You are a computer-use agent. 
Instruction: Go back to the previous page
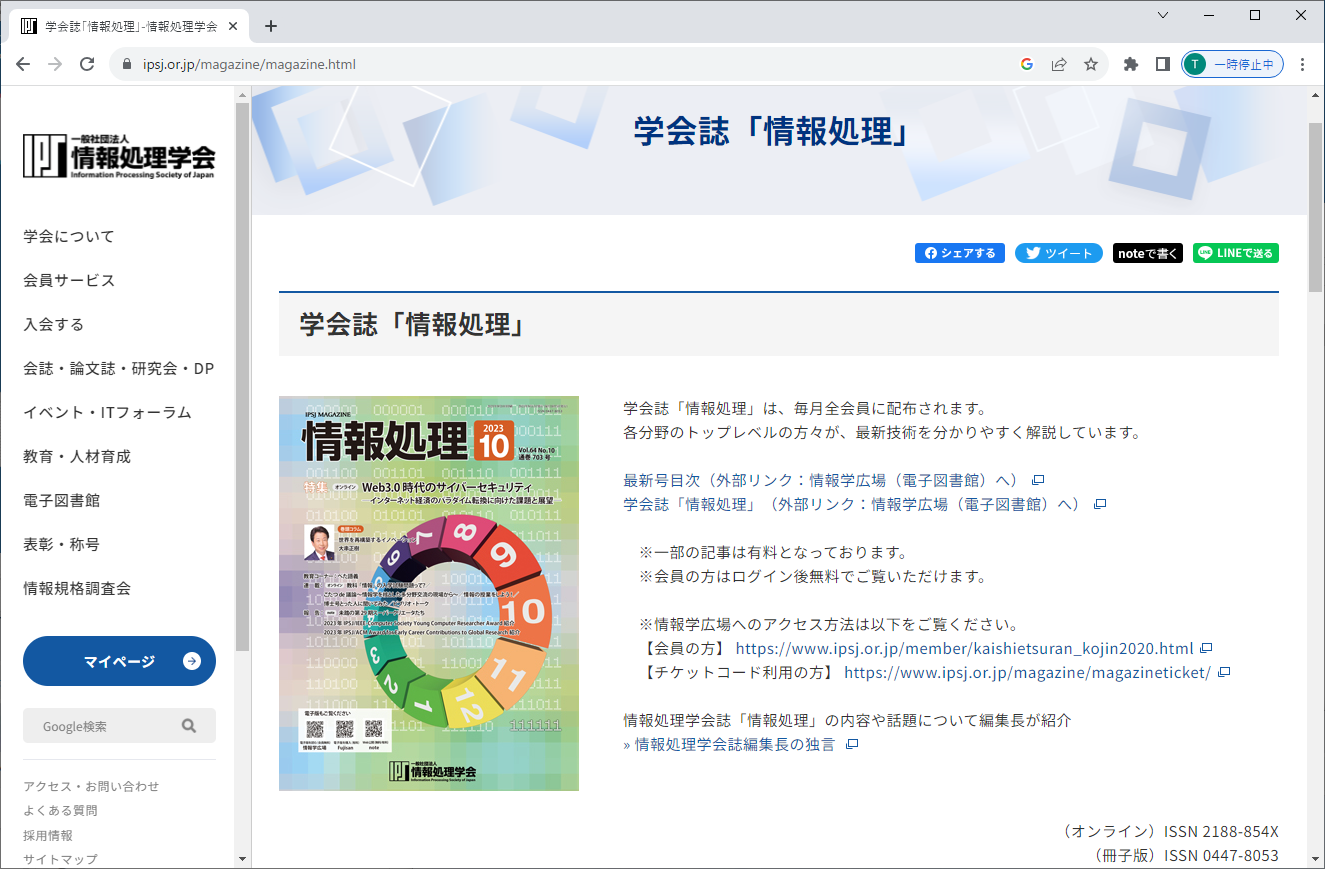(23, 64)
